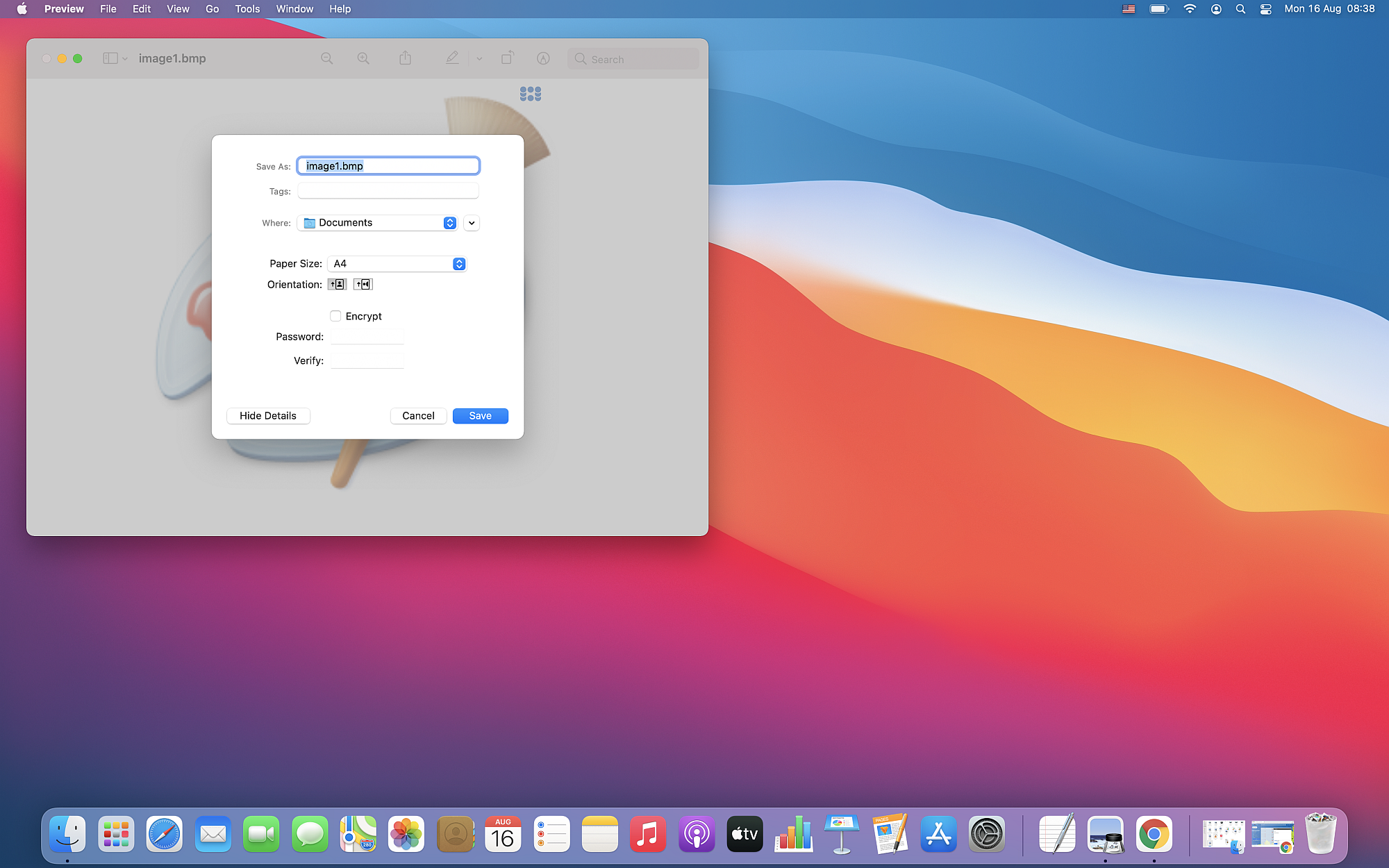This screenshot has width=1389, height=868.
Task: Click the markup/pencil tool icon
Action: click(453, 58)
